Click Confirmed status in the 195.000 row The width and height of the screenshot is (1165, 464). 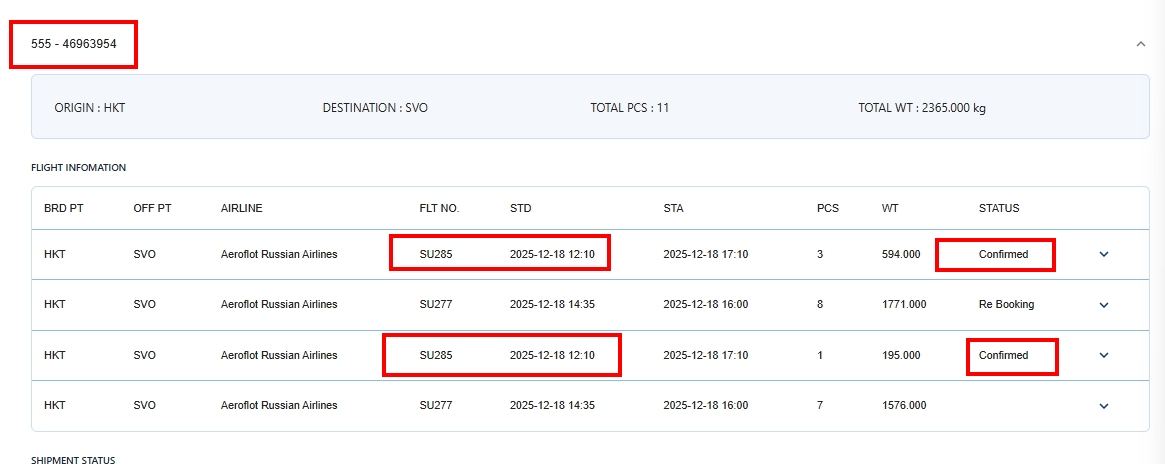click(x=1003, y=356)
